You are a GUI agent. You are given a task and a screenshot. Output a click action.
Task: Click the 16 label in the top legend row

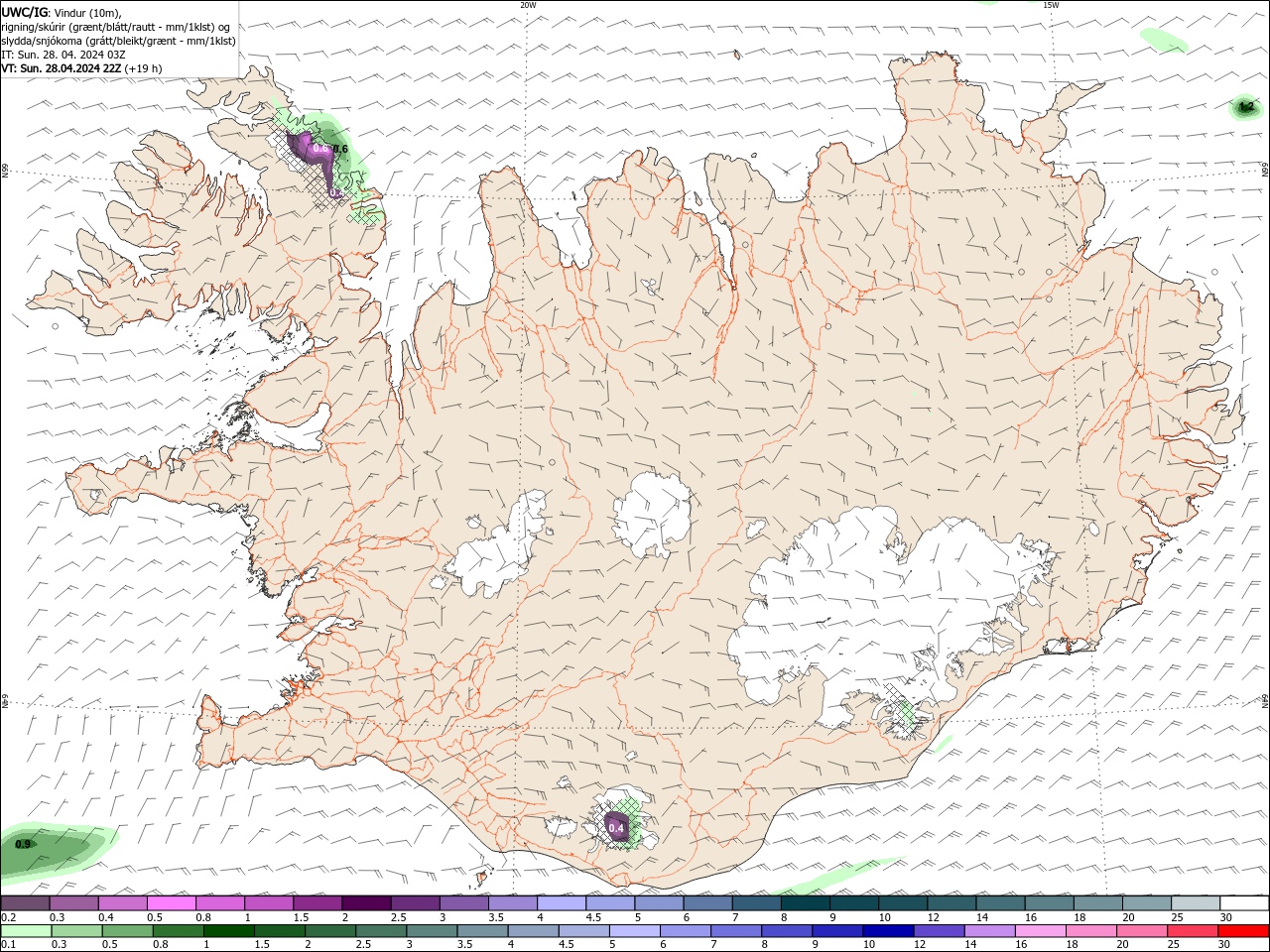pos(1031,917)
